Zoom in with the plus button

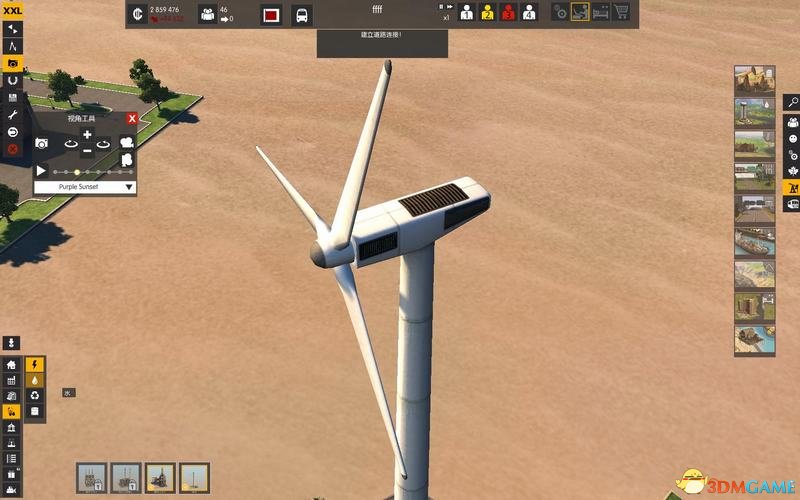pos(87,135)
